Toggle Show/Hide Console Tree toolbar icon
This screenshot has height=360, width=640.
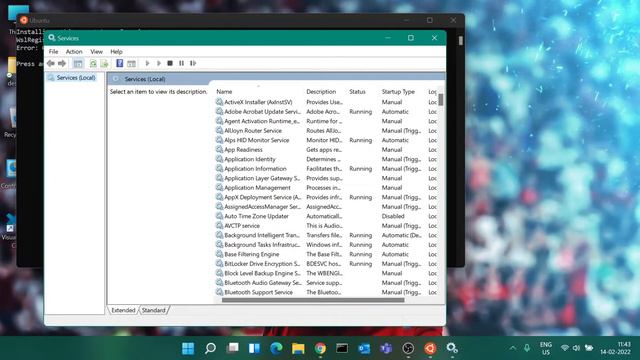pyautogui.click(x=78, y=63)
